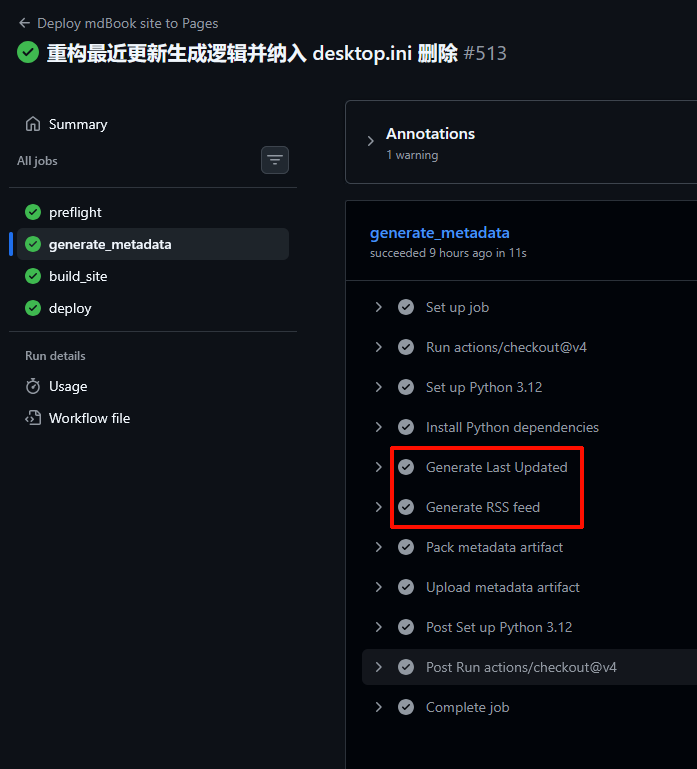The width and height of the screenshot is (697, 769).
Task: Expand the Upload metadata artifact step
Action: (378, 587)
